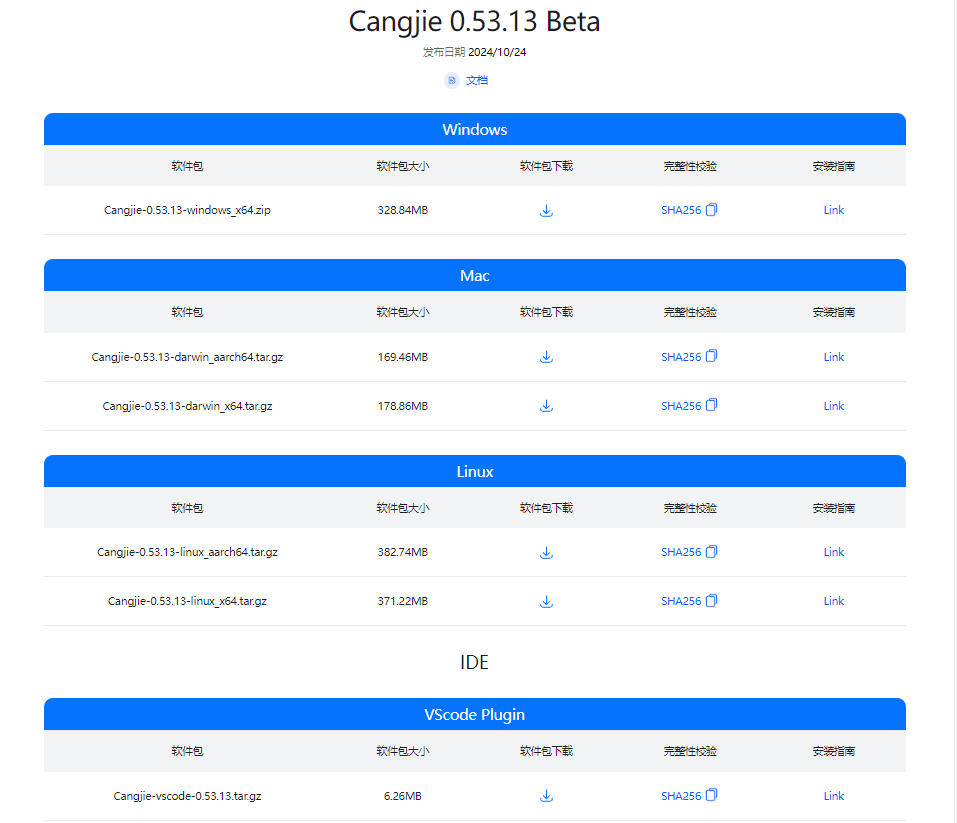957x823 pixels.
Task: Click SHA256 text in the windows_x64 row
Action: (681, 210)
